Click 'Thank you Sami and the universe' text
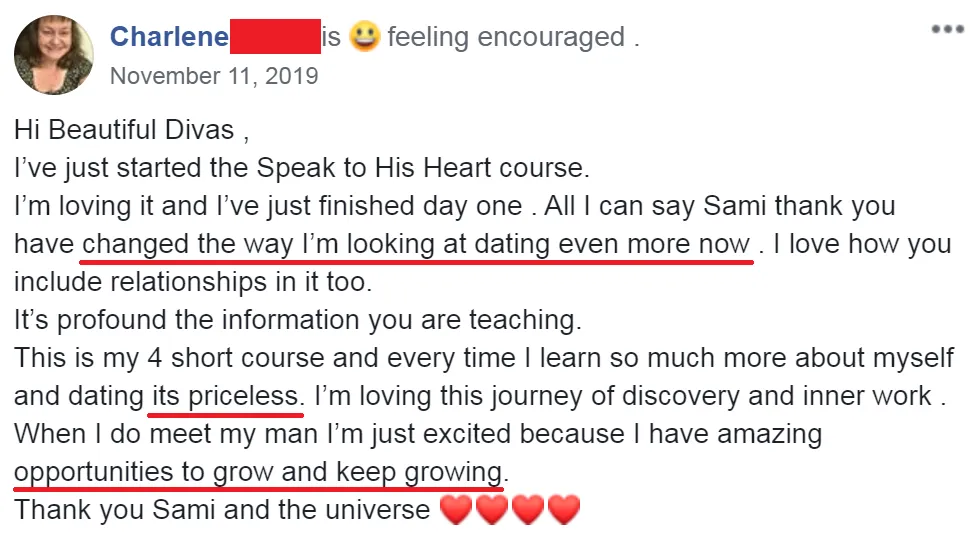Screen dimensions: 978x546 tap(222, 510)
